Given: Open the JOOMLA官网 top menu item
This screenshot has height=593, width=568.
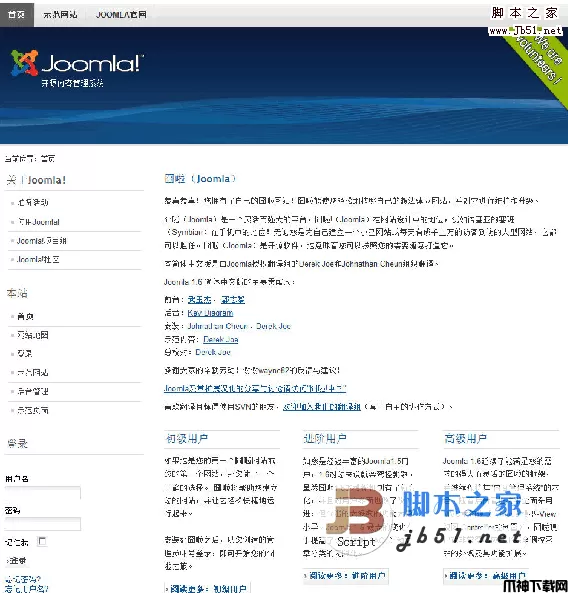Looking at the screenshot, I should 121,15.
